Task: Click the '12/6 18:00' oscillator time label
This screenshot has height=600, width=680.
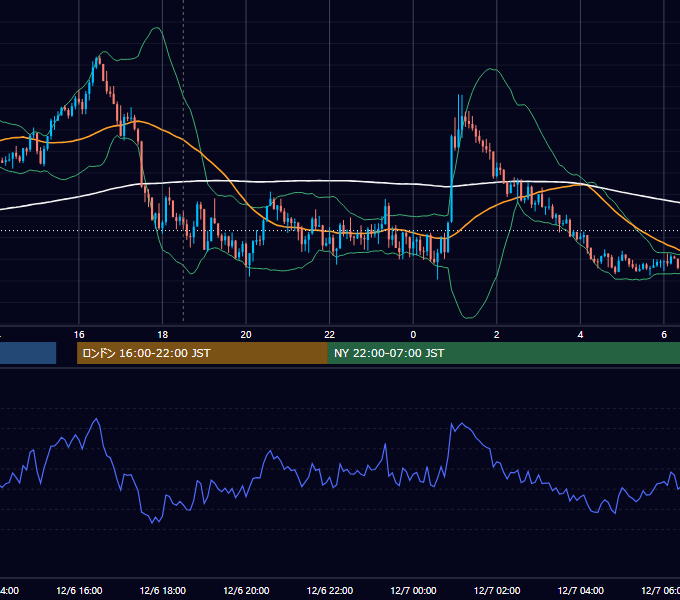Action: (x=163, y=590)
